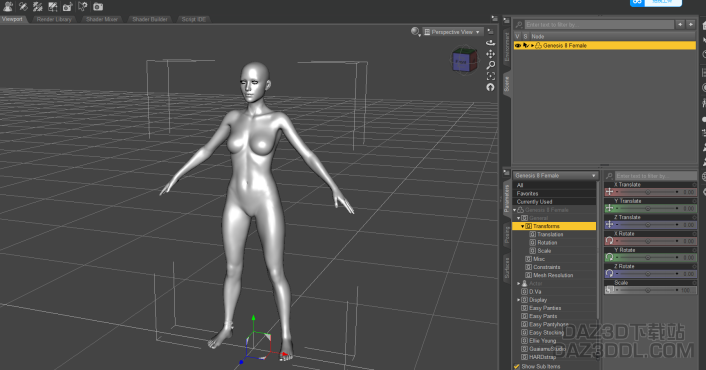Image resolution: width=706 pixels, height=370 pixels.
Task: Open the Environment side tab
Action: coord(507,46)
